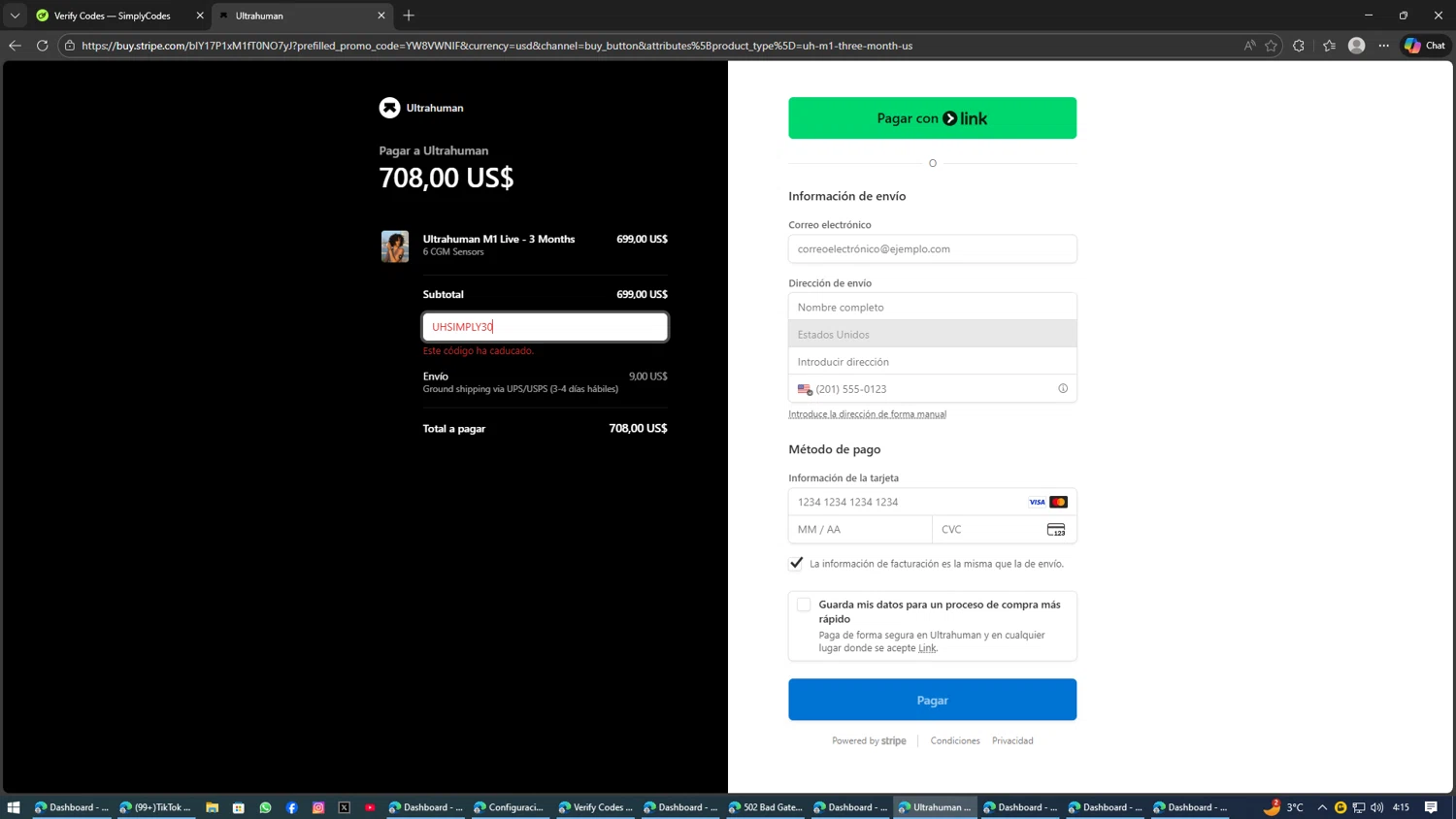The height and width of the screenshot is (819, 1456).
Task: Click the blue Pagar button
Action: coord(932,700)
